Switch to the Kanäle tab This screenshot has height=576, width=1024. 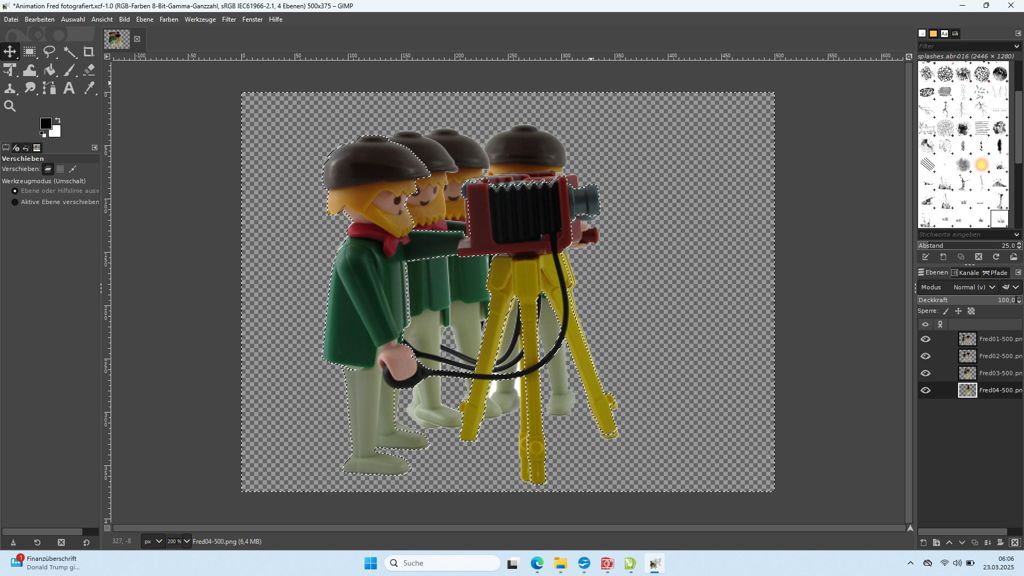(x=967, y=272)
